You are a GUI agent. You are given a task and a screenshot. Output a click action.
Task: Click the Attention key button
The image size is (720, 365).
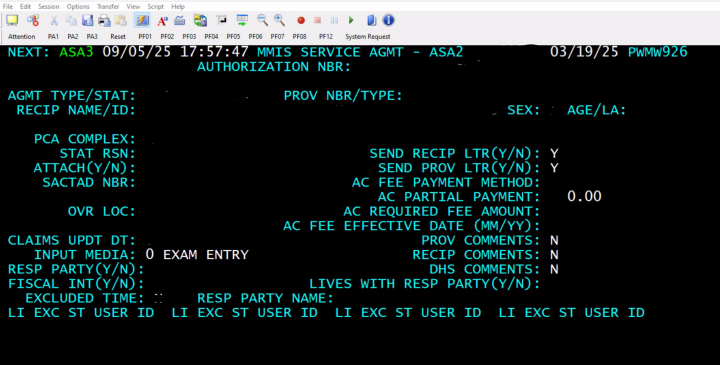pyautogui.click(x=22, y=36)
